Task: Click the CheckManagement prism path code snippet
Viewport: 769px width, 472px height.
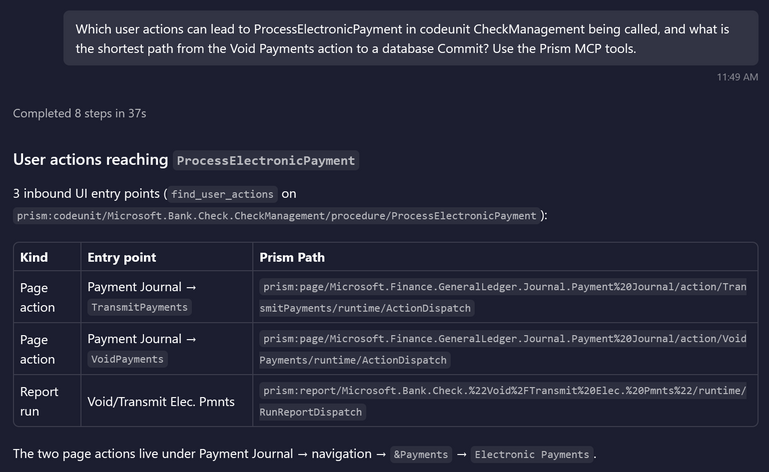Action: (x=277, y=216)
